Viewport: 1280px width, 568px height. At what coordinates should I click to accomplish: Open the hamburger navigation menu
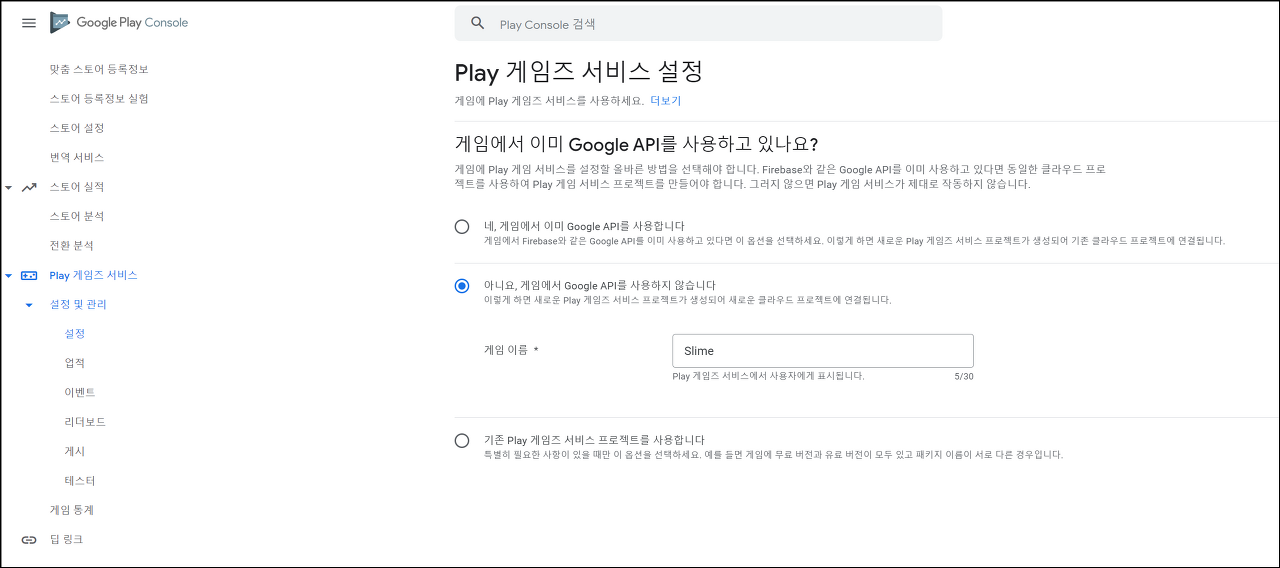[29, 23]
